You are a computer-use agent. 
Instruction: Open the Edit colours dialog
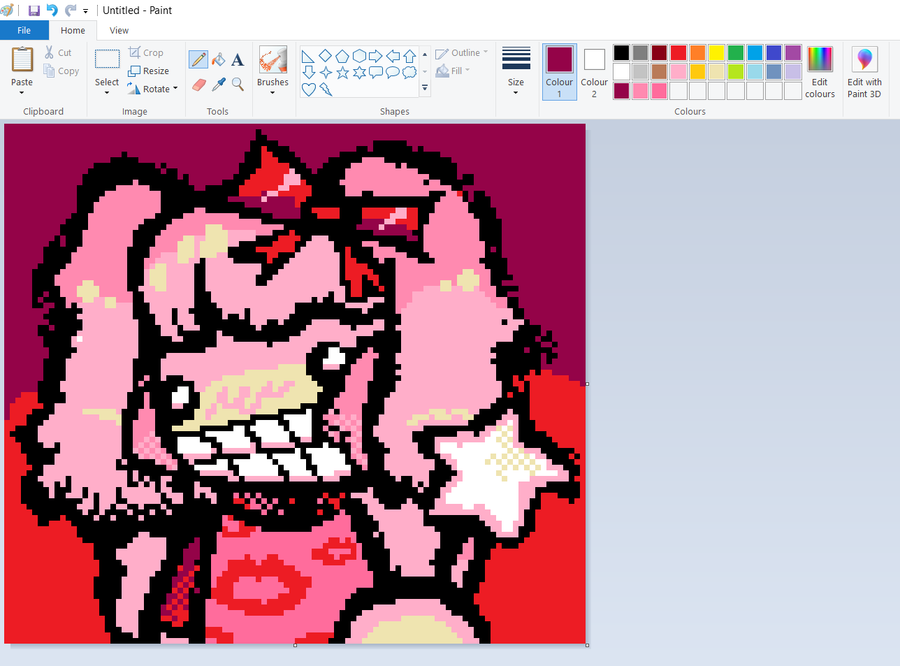pos(820,72)
